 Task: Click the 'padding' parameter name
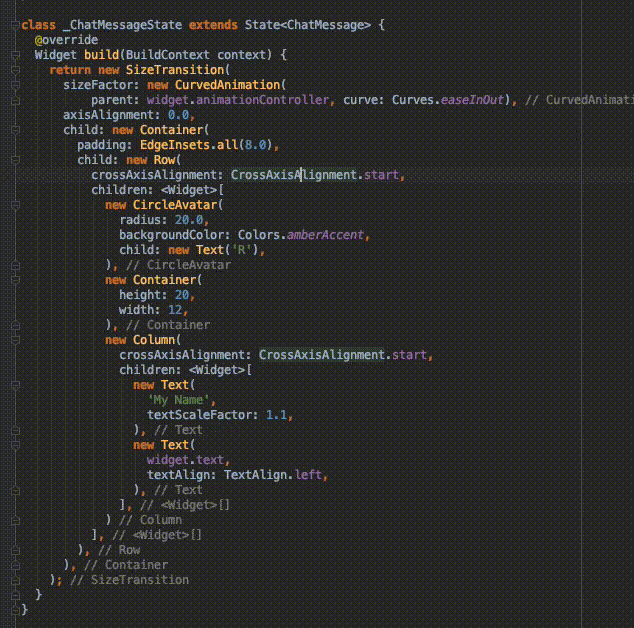pos(101,145)
